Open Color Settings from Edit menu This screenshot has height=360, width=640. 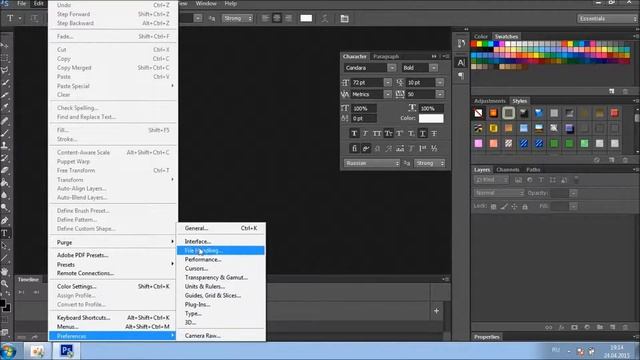point(113,287)
